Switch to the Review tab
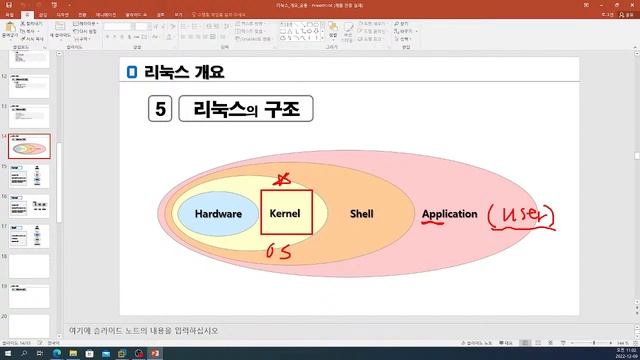This screenshot has width=640, height=360. (x=161, y=15)
